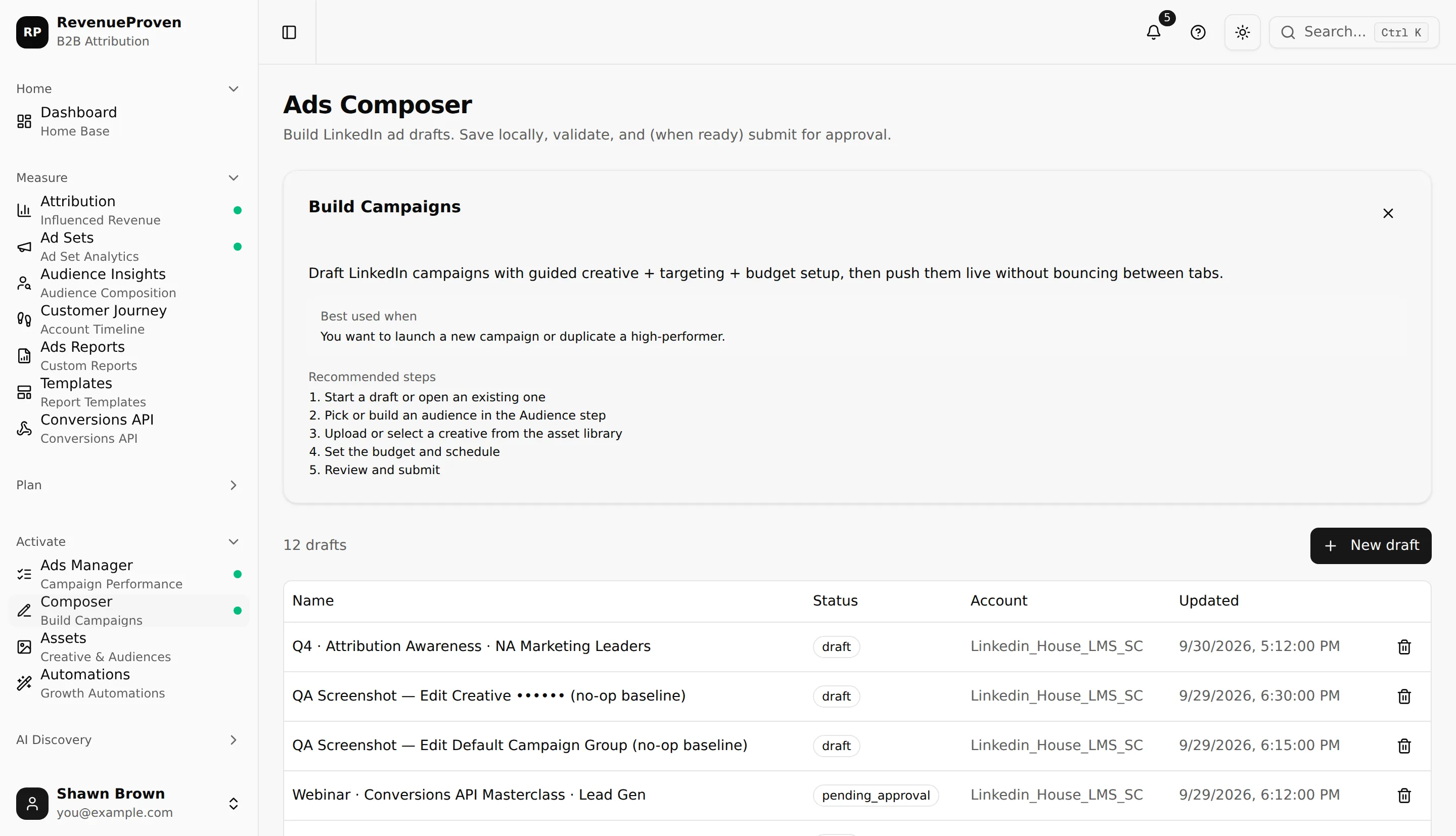Screen dimensions: 1456x836
Task: Expand the AI Discovery section
Action: [233, 739]
